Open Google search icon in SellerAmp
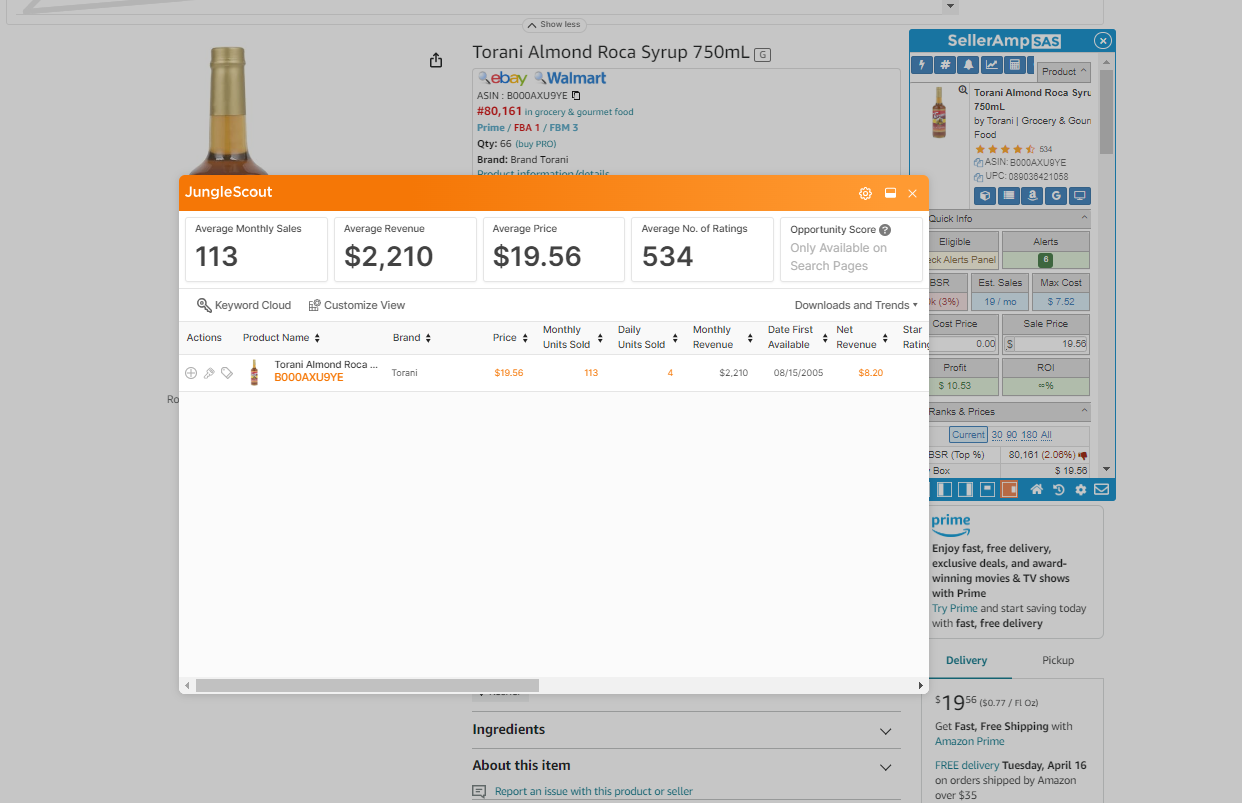This screenshot has height=803, width=1242. click(x=1056, y=196)
